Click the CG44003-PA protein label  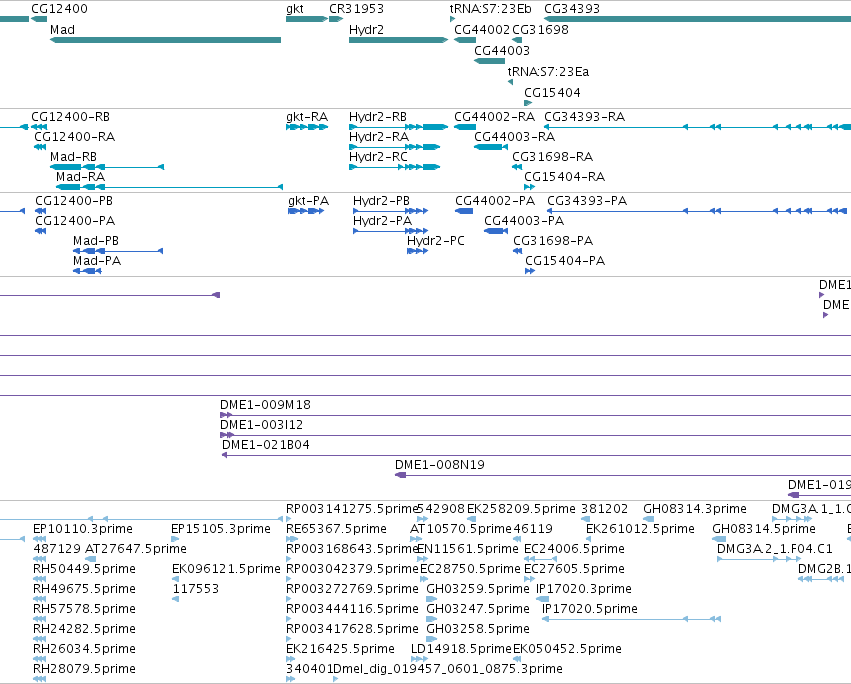[524, 221]
